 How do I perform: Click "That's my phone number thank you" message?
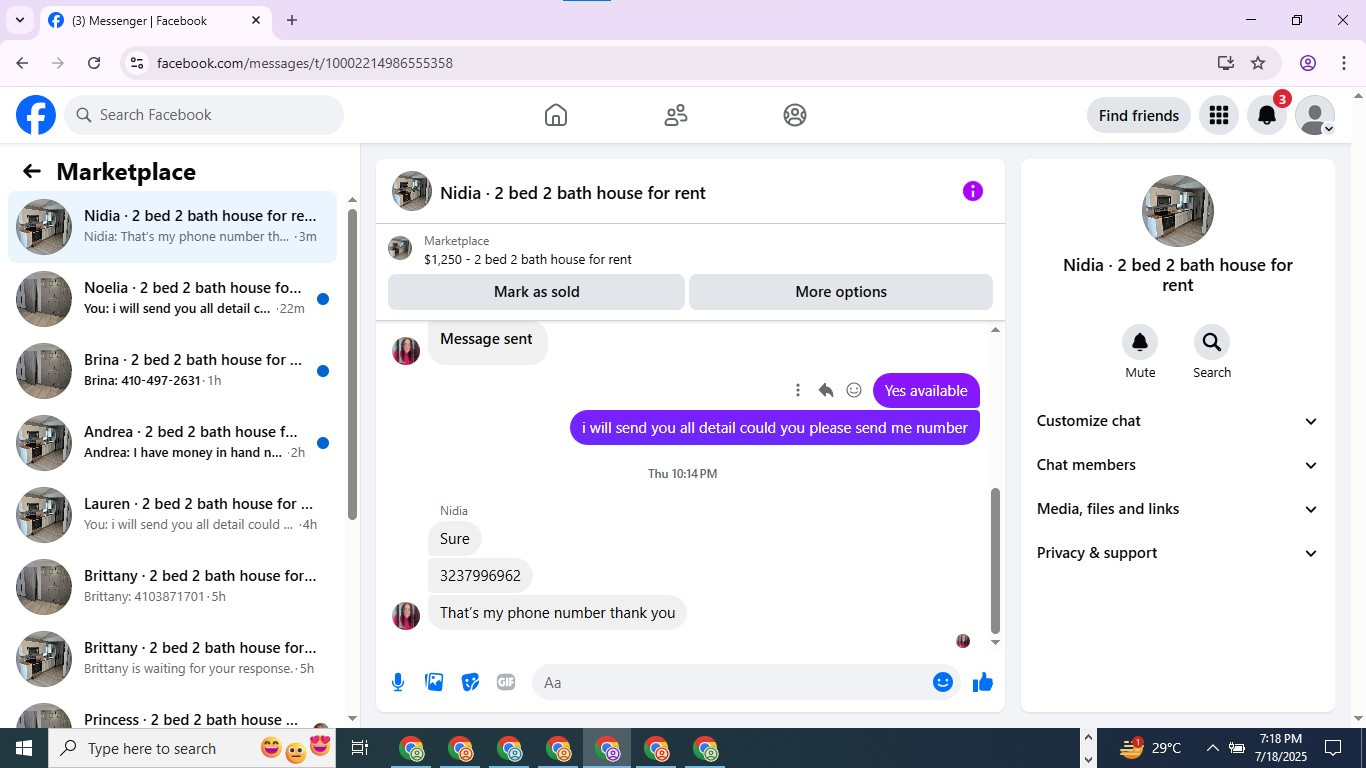pos(558,613)
